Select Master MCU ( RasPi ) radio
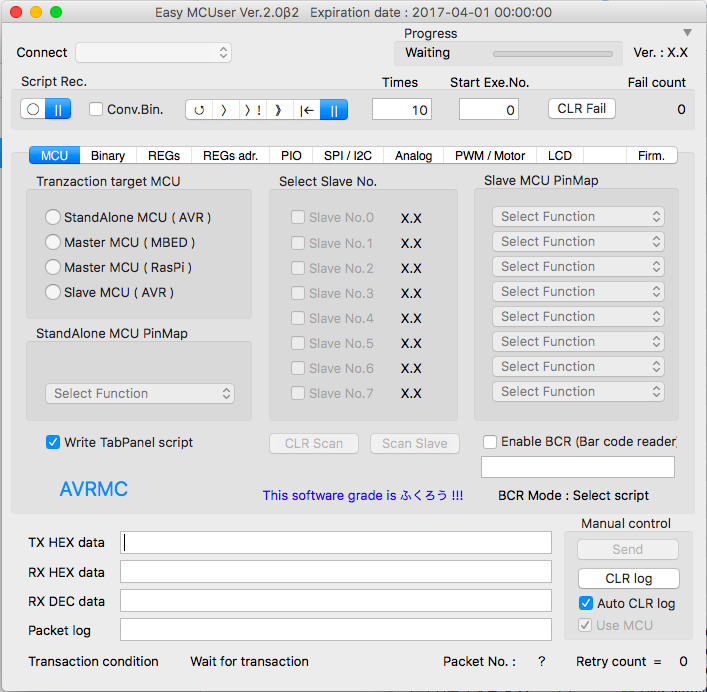The image size is (707, 692). click(x=53, y=267)
